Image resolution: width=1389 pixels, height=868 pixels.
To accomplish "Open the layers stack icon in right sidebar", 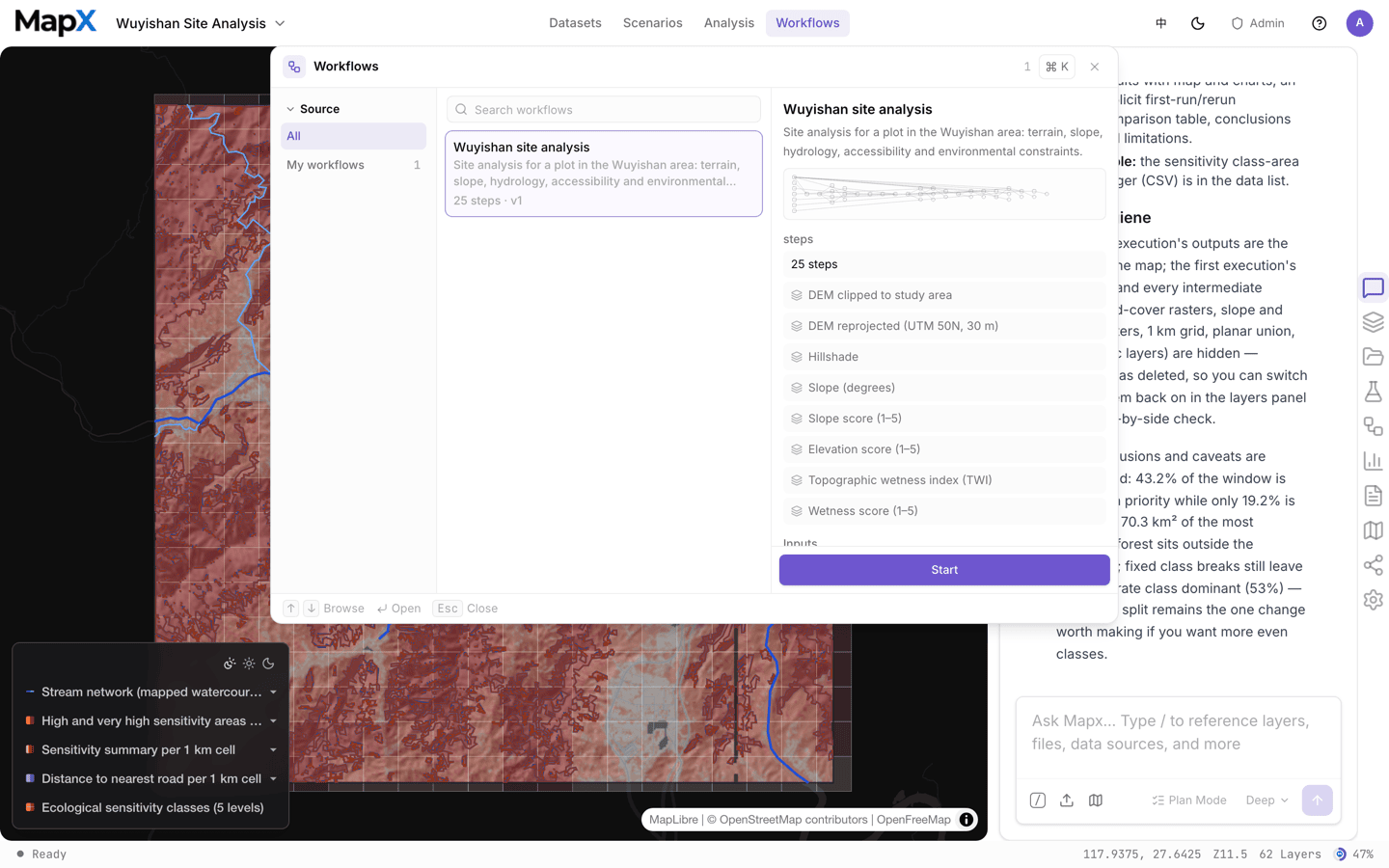I will (1373, 322).
